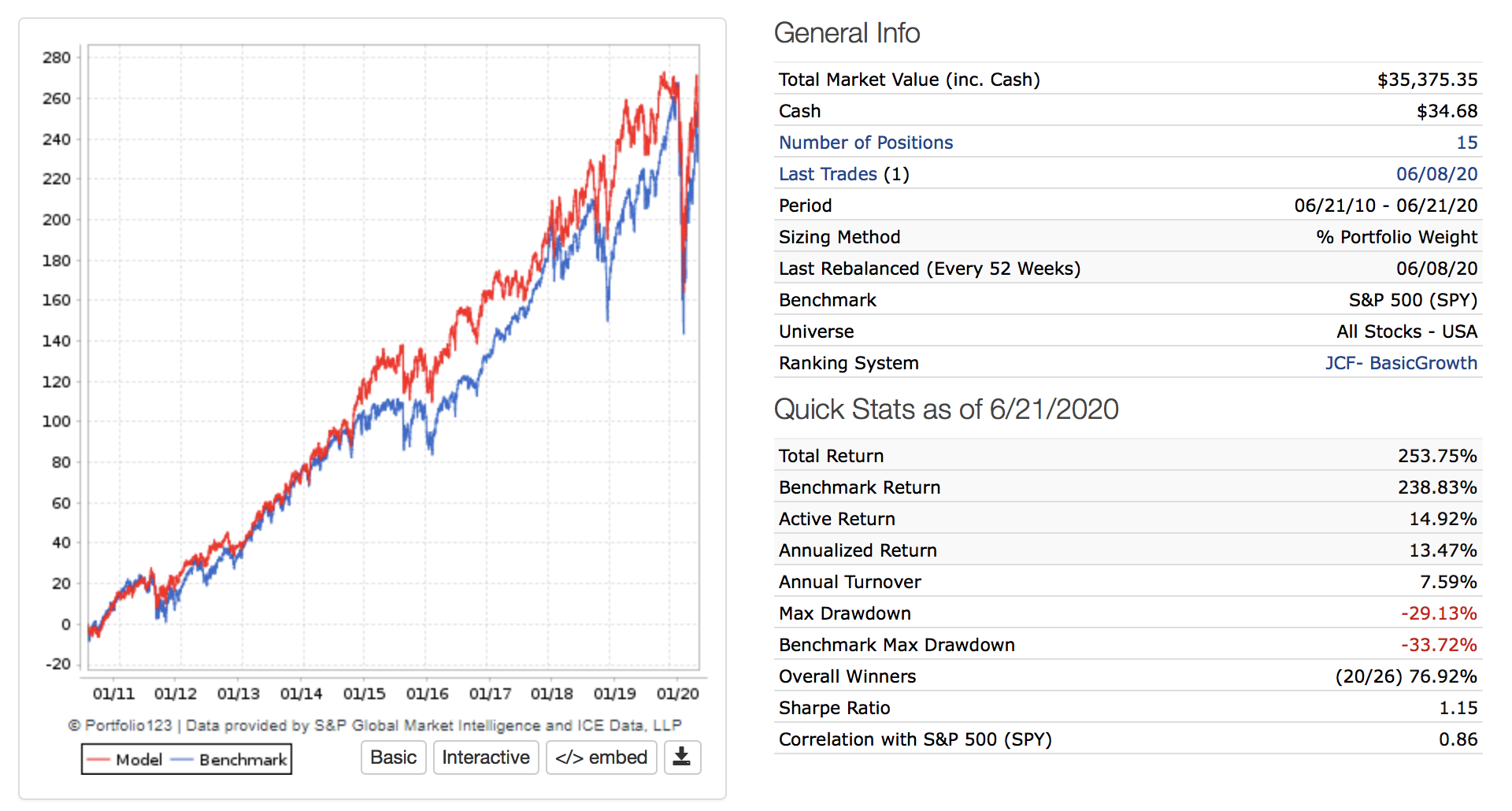The height and width of the screenshot is (811, 1512).
Task: Click the S&P 500 (SPY) benchmark value
Action: (x=1413, y=300)
